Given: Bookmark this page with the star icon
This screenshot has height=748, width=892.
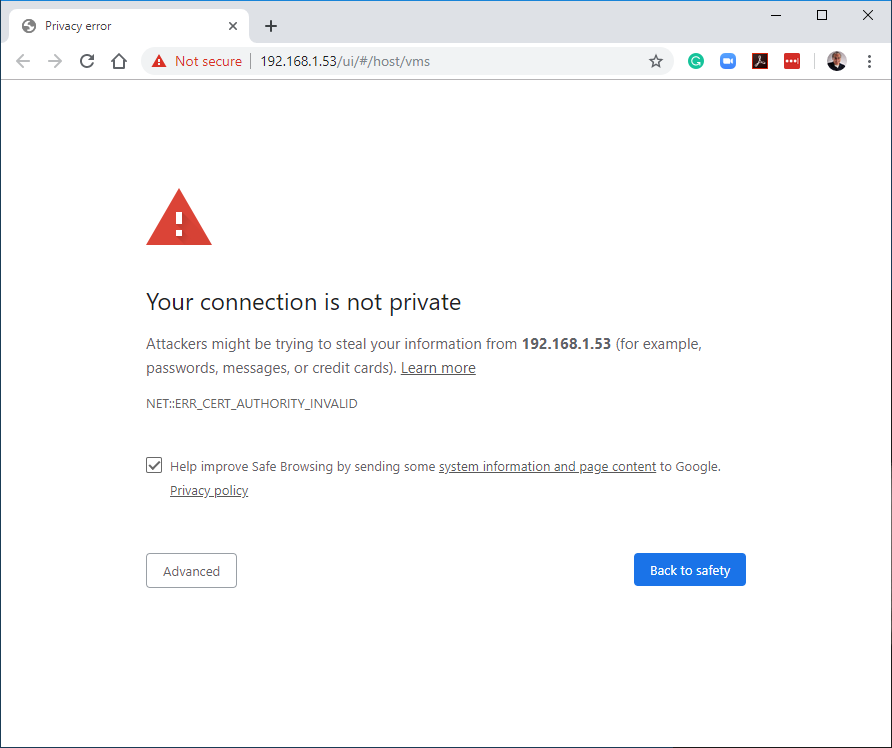Looking at the screenshot, I should click(656, 61).
